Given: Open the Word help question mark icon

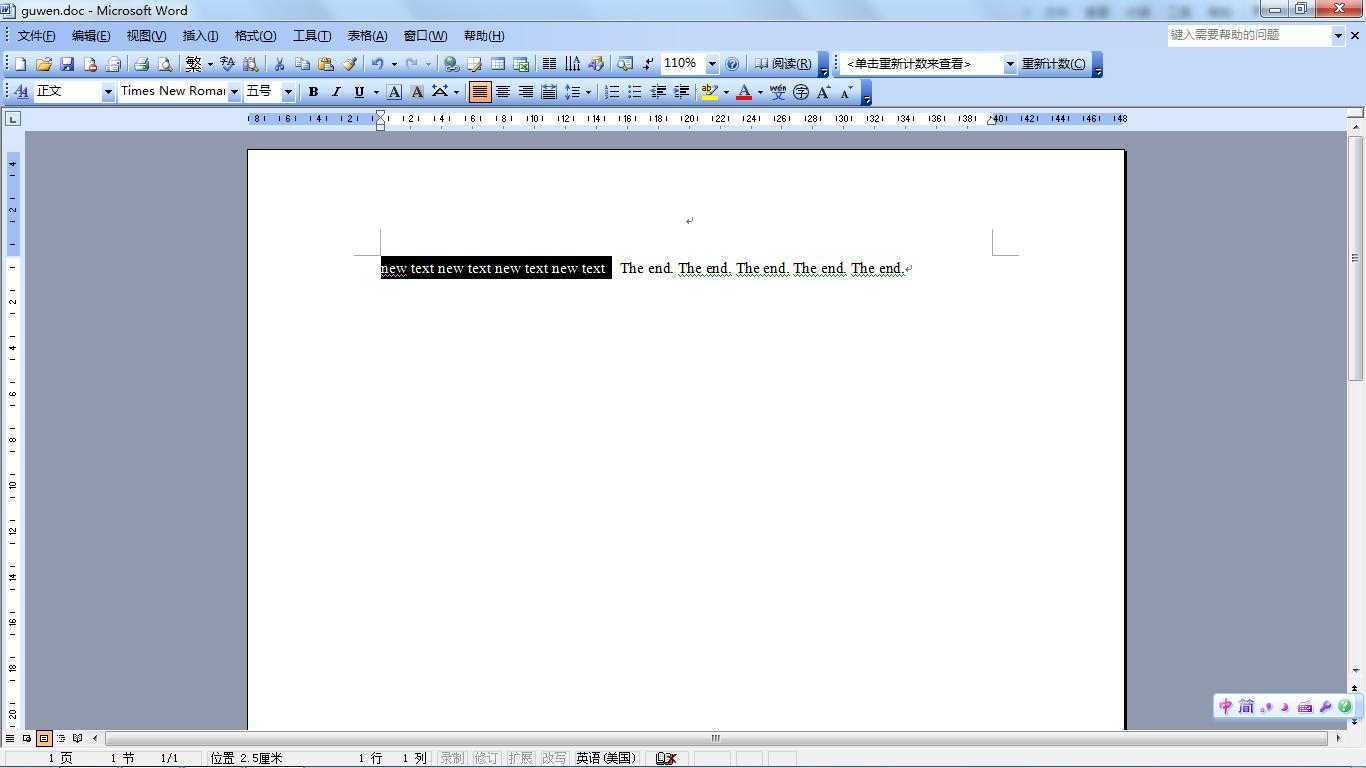Looking at the screenshot, I should coord(732,64).
